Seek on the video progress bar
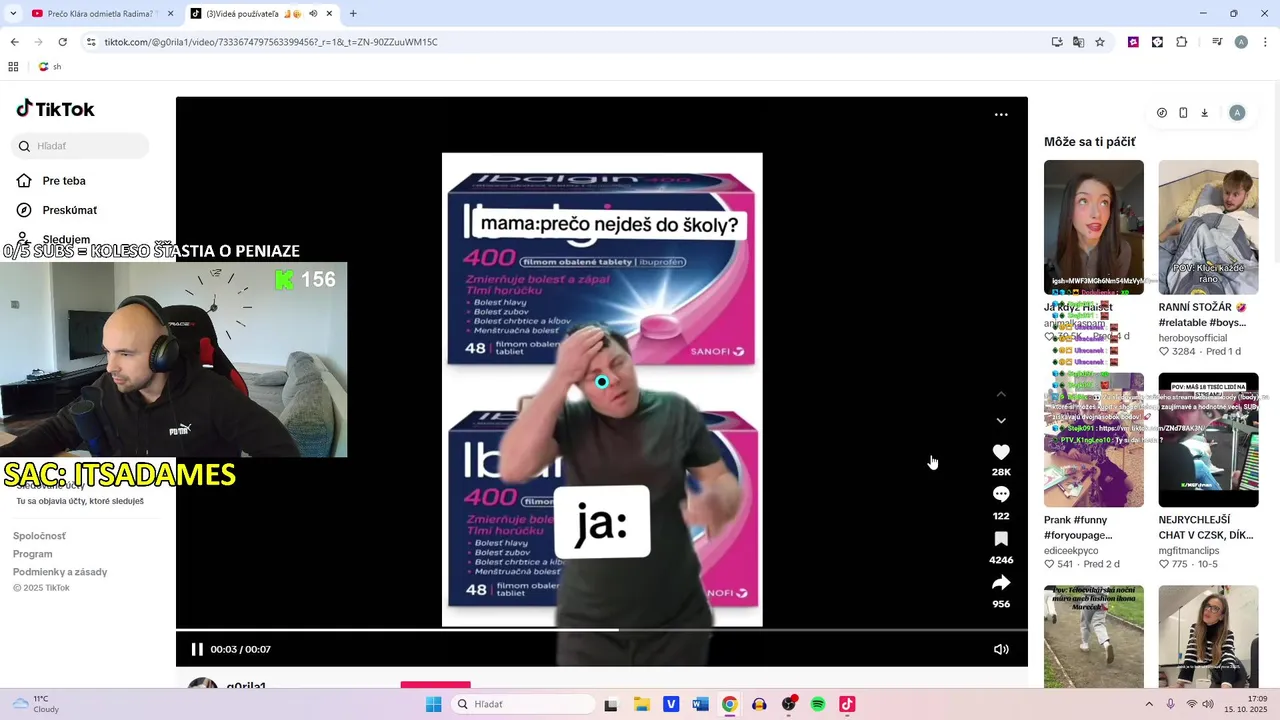The image size is (1280, 720). coord(602,630)
